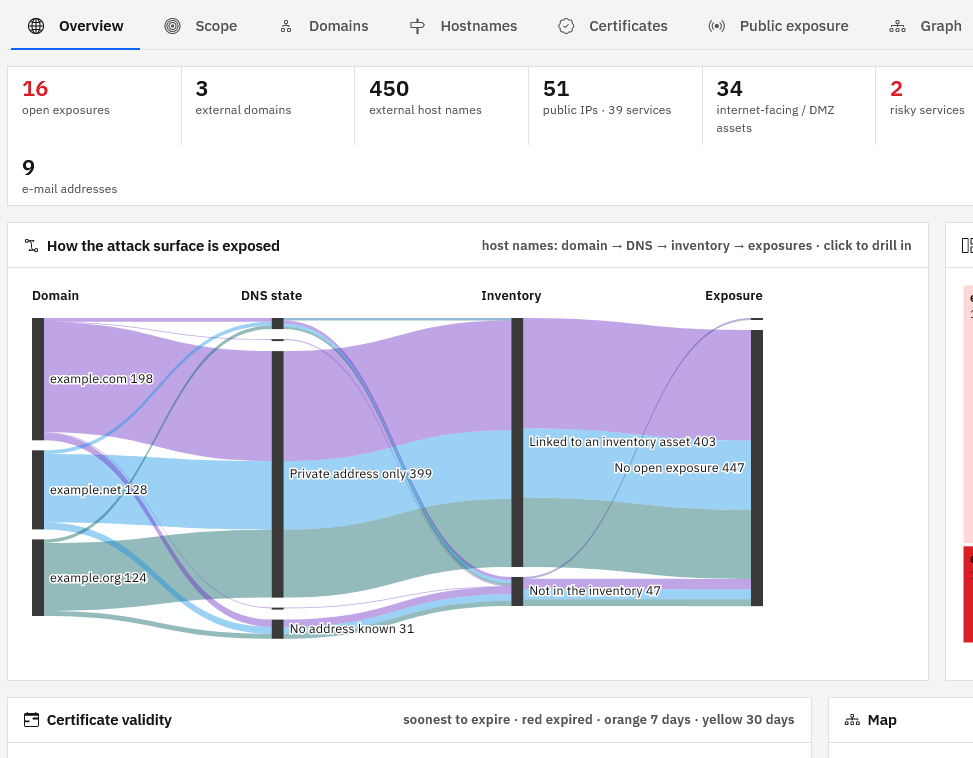Screen dimensions: 973x758
Task: Click the network icon beside Map heading
Action: [853, 720]
